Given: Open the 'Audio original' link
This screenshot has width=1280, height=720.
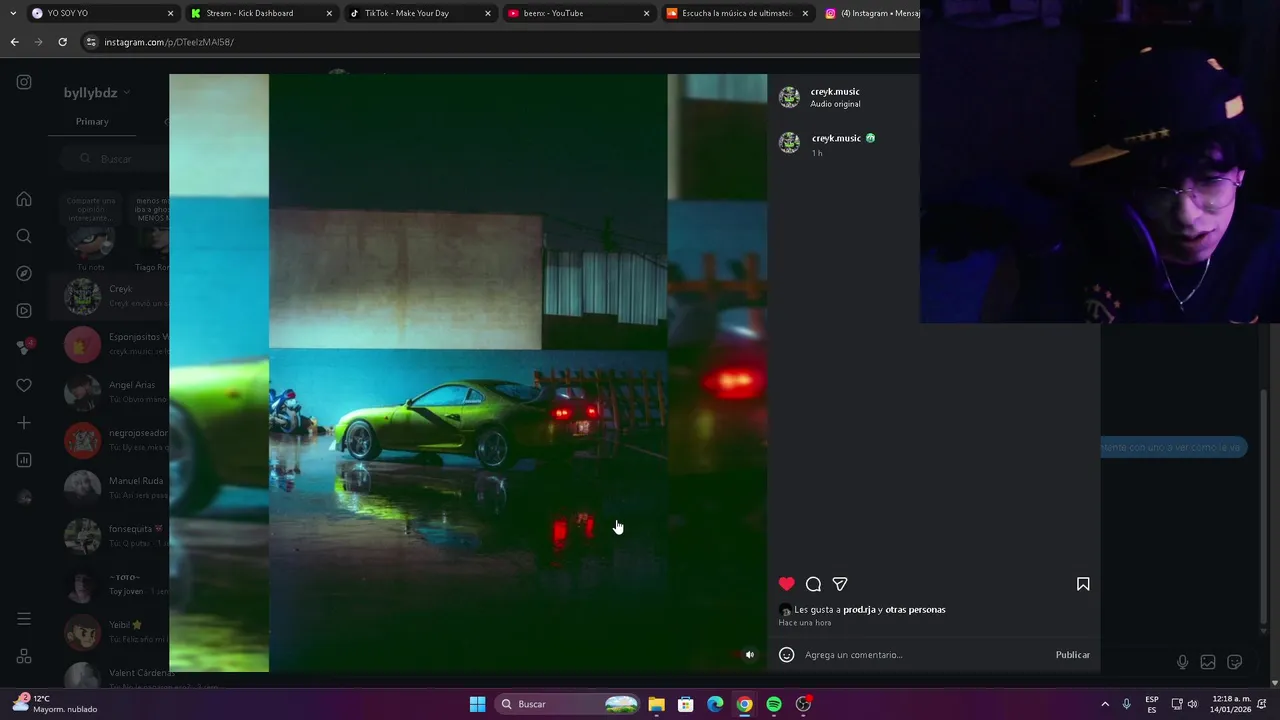Looking at the screenshot, I should [x=835, y=104].
